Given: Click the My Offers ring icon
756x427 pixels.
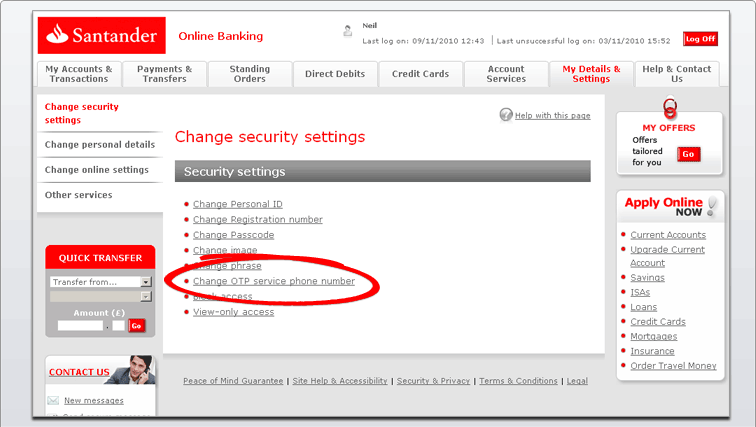Looking at the screenshot, I should point(670,108).
